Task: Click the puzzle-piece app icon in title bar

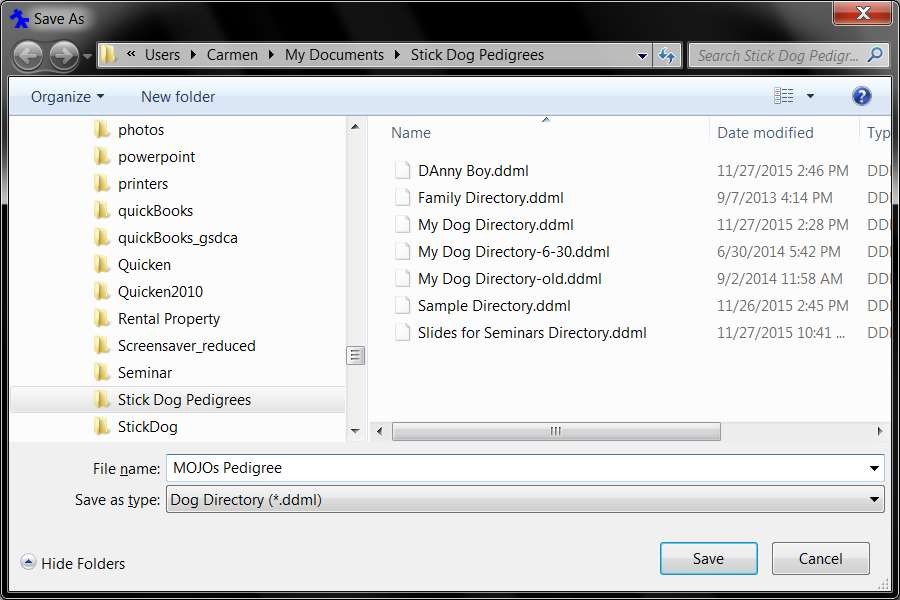Action: [20, 17]
